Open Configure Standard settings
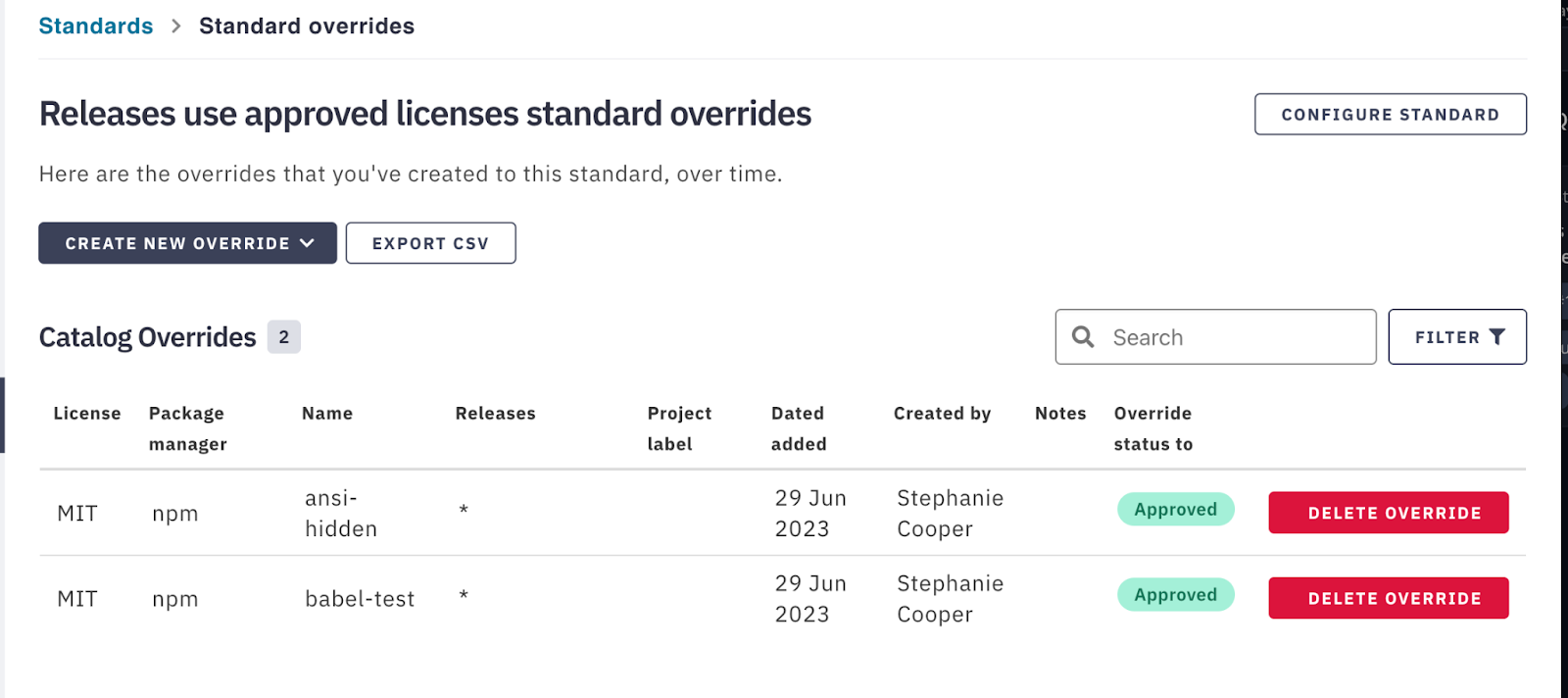 [1390, 115]
